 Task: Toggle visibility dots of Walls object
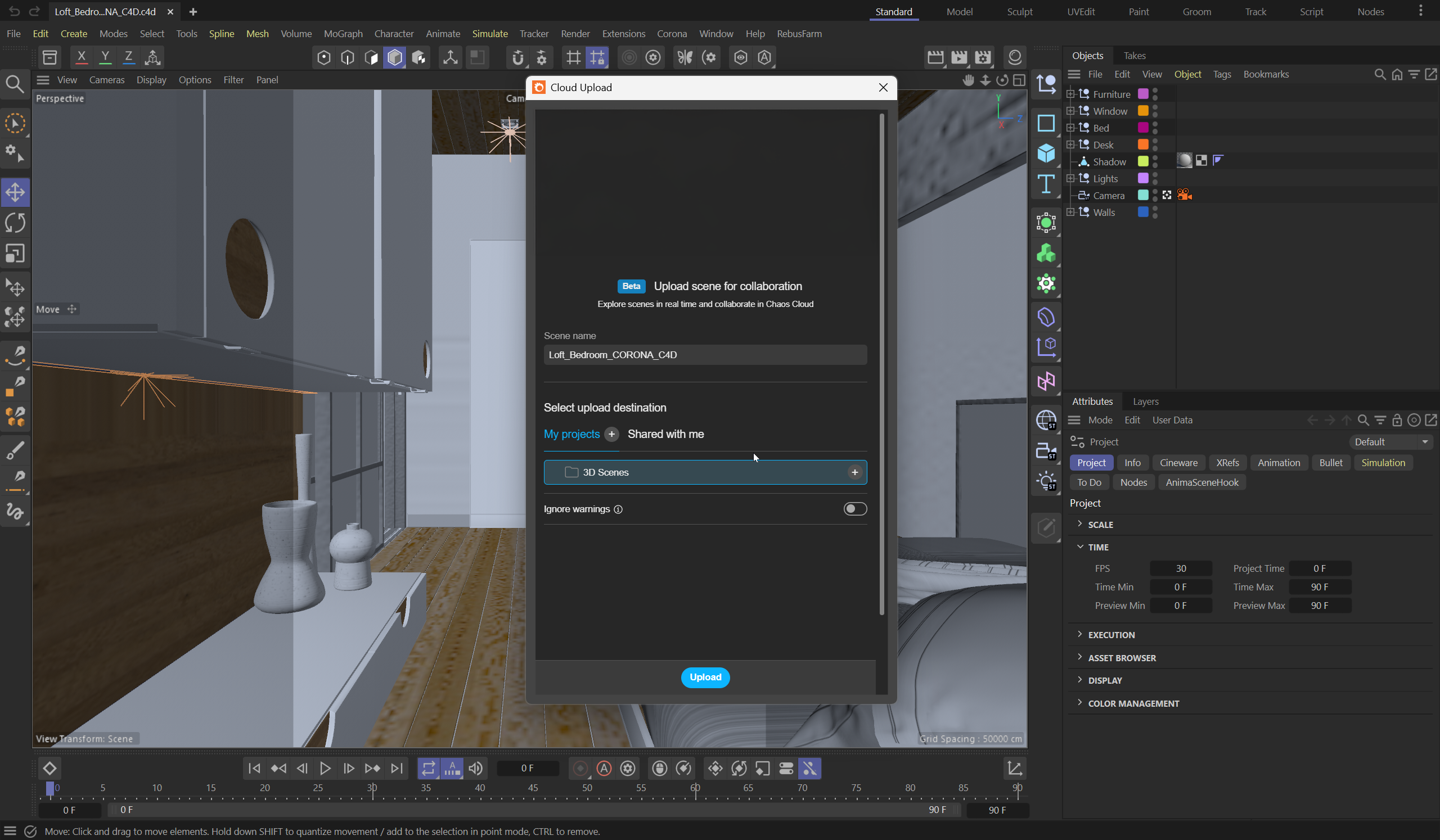tap(1155, 213)
